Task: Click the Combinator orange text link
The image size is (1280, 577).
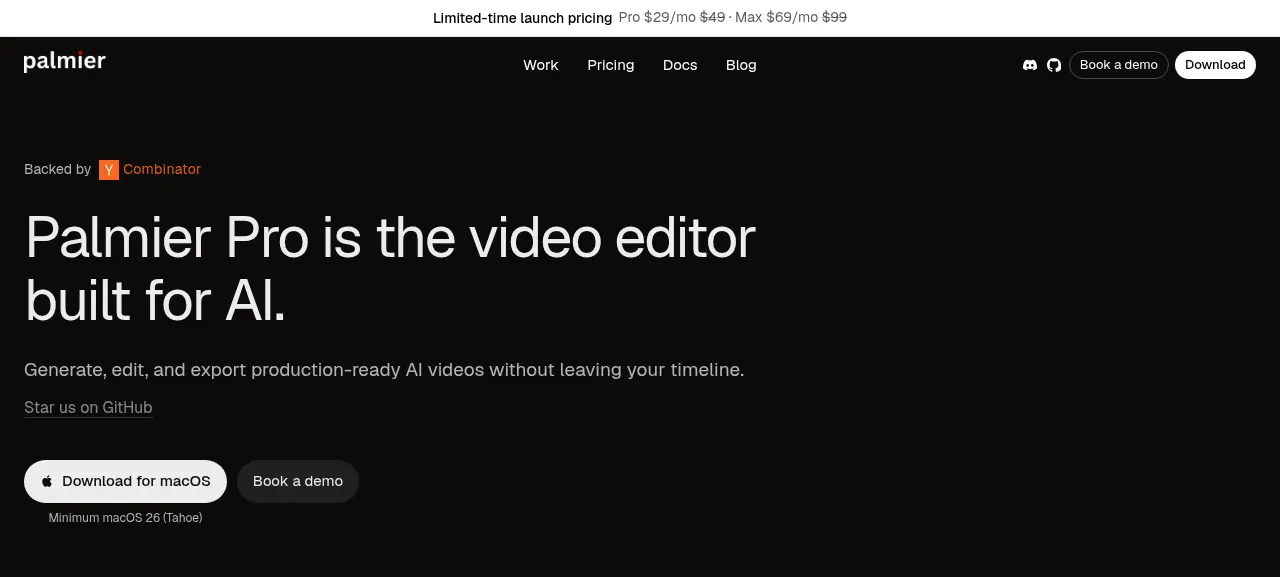Action: 162,169
